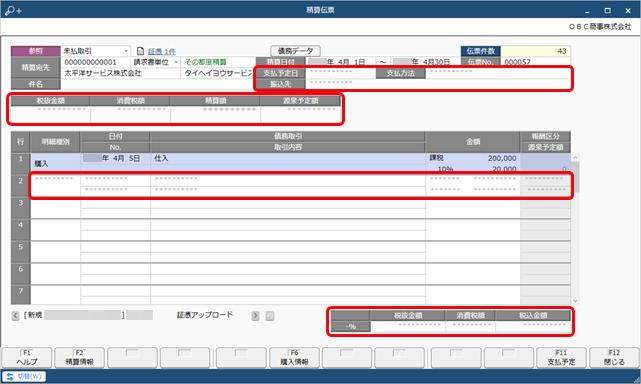Click the 支払予定日 field

point(340,73)
